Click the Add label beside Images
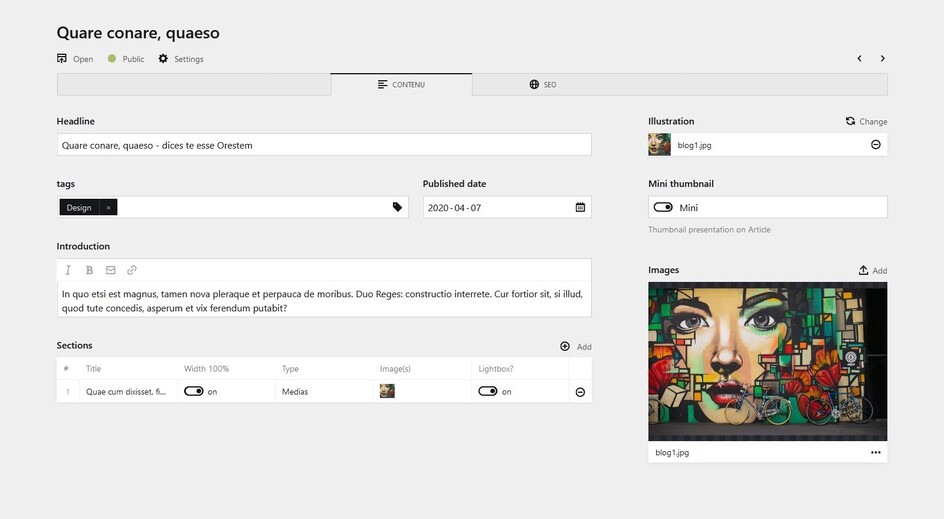 tap(880, 271)
